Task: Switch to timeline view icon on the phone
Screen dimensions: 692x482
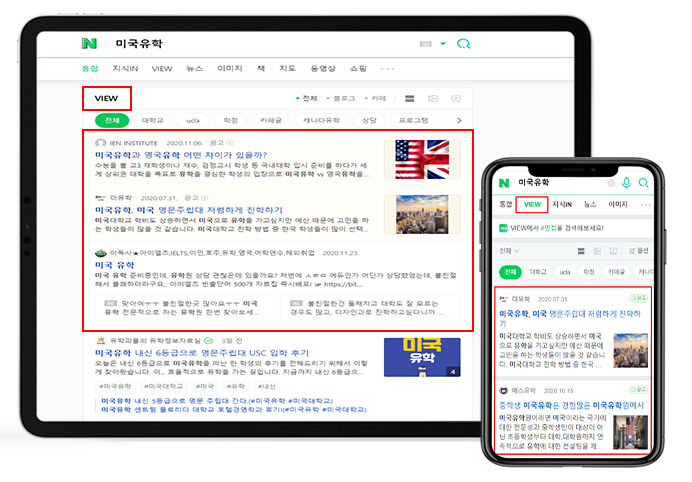Action: pos(597,251)
